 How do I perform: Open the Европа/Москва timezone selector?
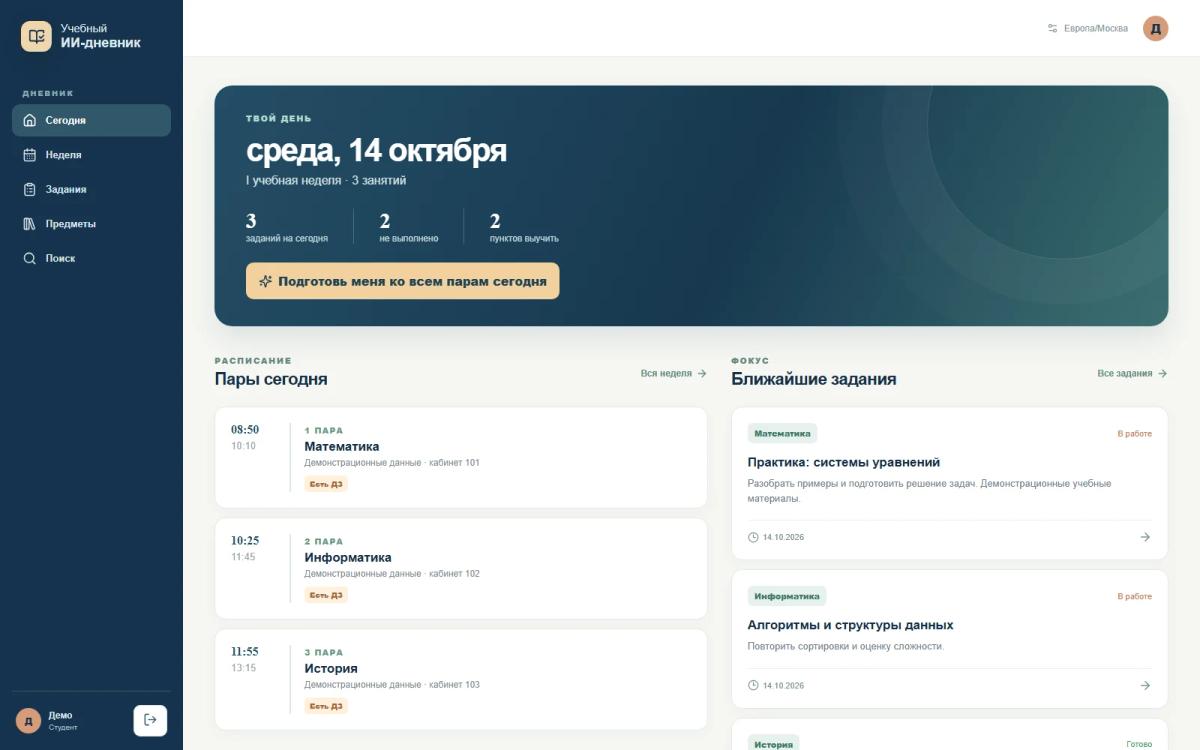point(1087,28)
